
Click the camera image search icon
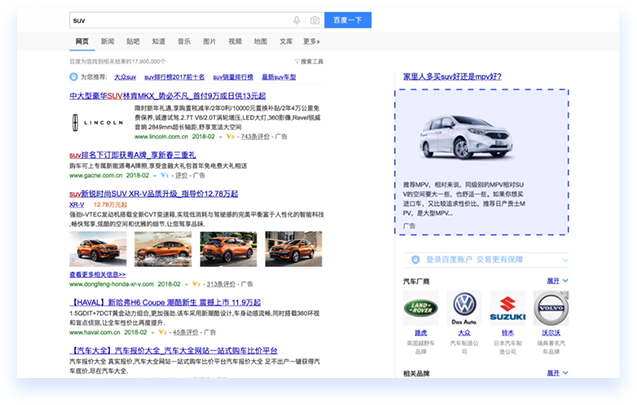[x=314, y=20]
